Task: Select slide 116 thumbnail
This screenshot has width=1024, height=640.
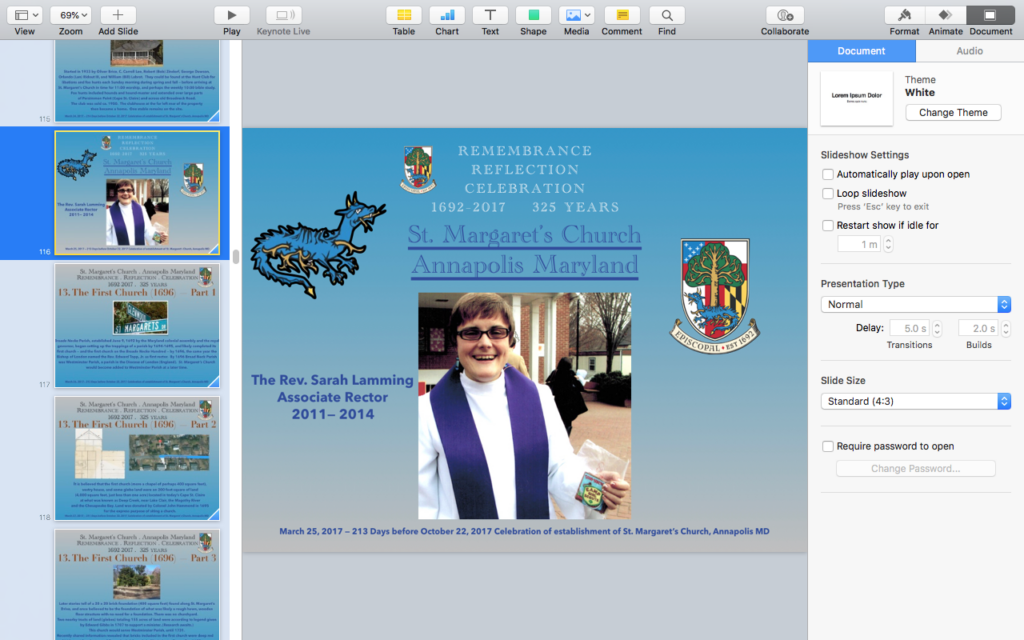Action: (x=137, y=193)
